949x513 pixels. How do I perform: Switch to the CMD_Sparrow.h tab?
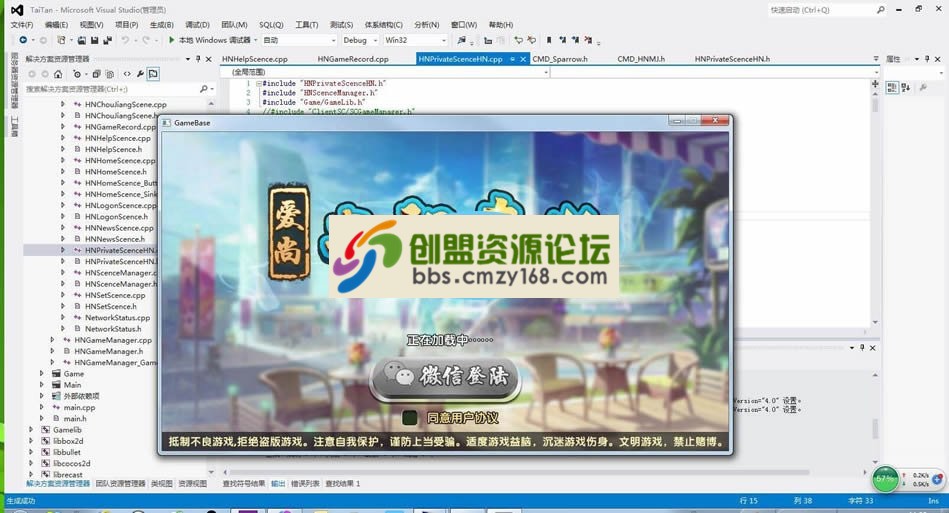[560, 59]
